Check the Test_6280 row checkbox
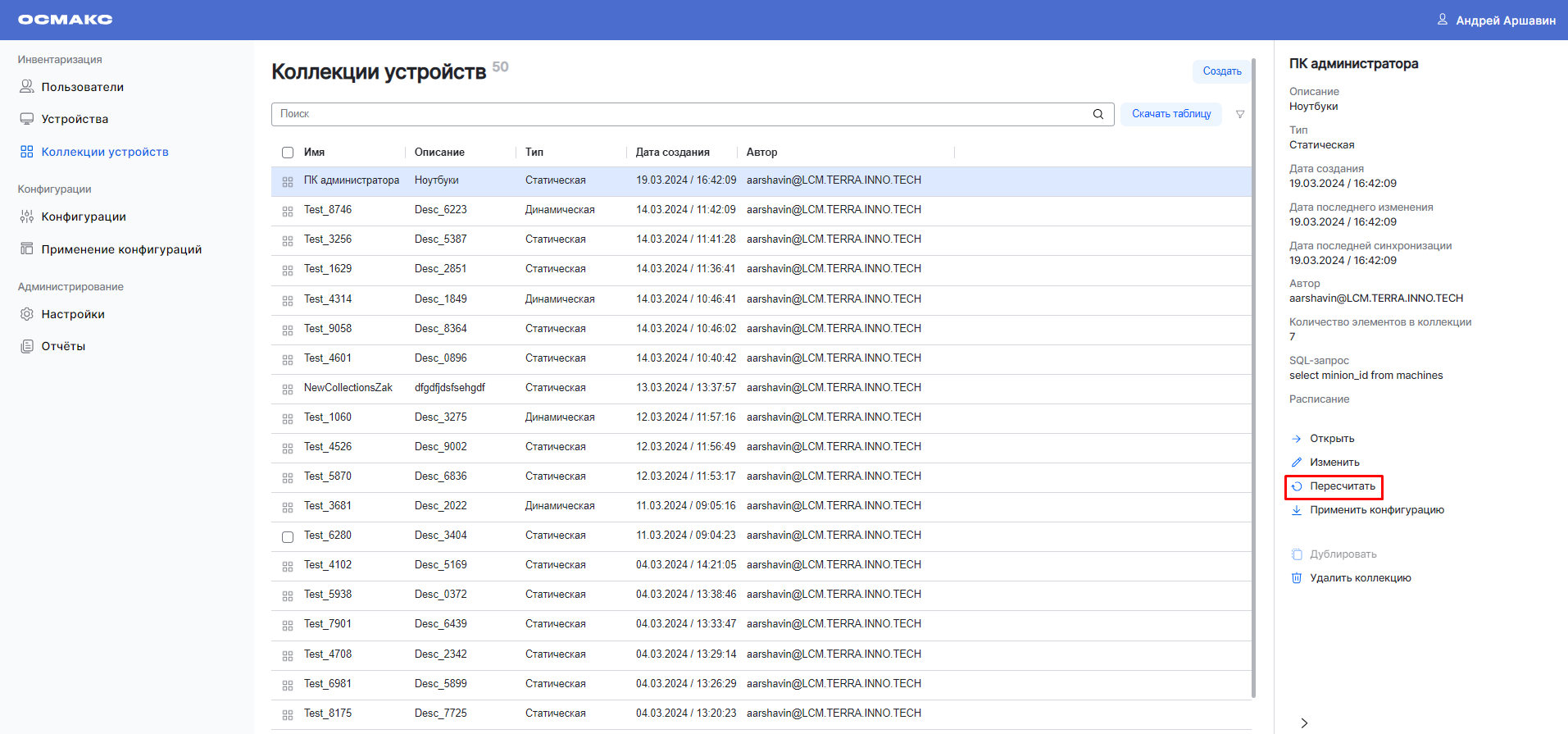 point(288,537)
